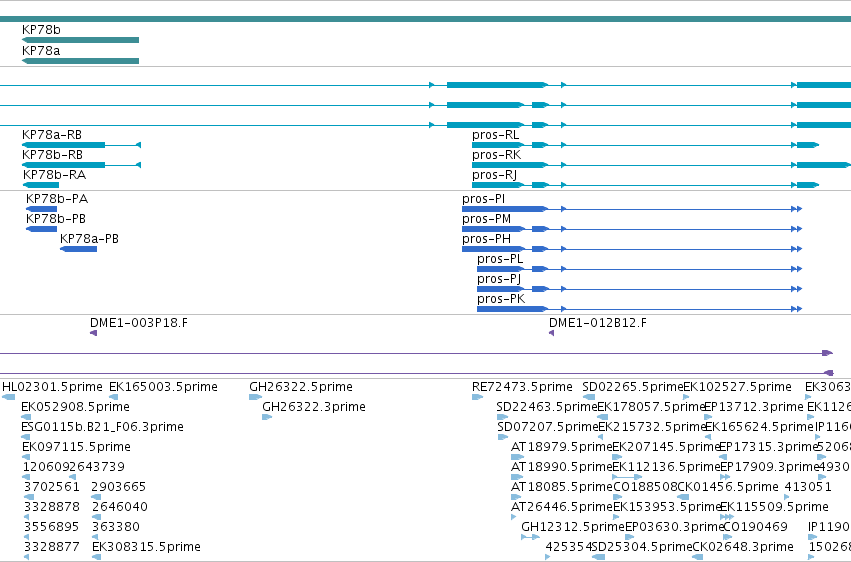Select the GH12312.5prime EST
The height and width of the screenshot is (562, 851).
point(530,538)
